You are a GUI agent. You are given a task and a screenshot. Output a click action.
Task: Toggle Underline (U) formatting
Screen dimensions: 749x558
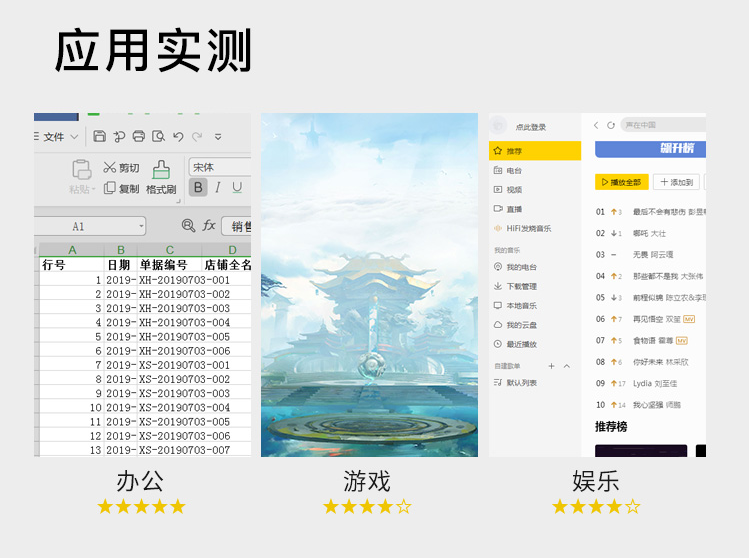click(x=237, y=187)
